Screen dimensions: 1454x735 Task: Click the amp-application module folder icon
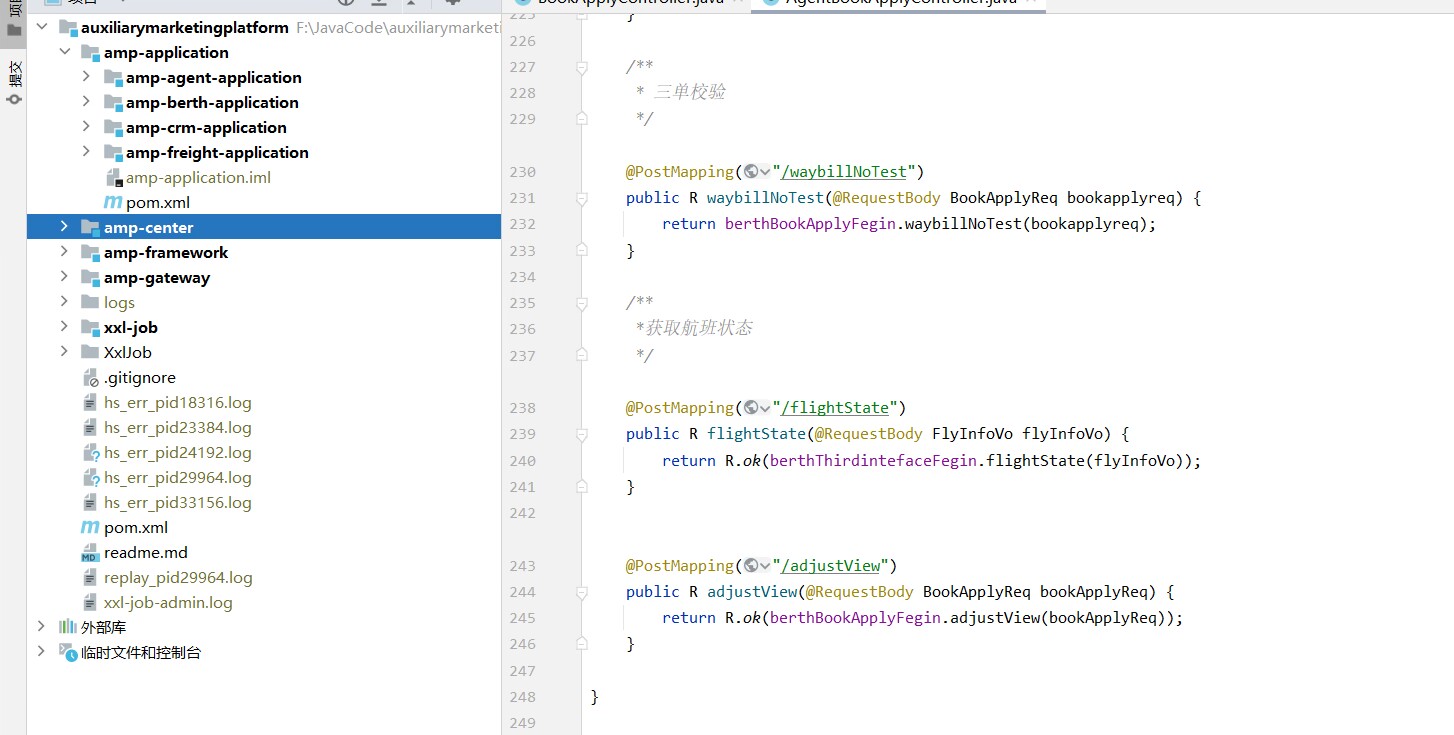click(x=90, y=53)
